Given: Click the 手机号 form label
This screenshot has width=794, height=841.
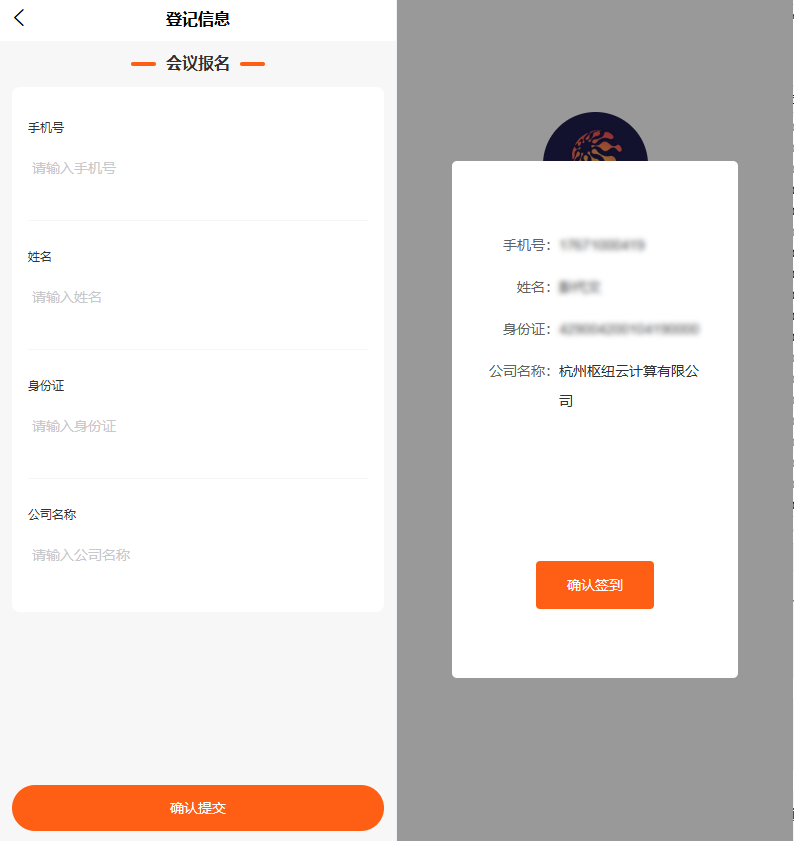Looking at the screenshot, I should pos(46,128).
